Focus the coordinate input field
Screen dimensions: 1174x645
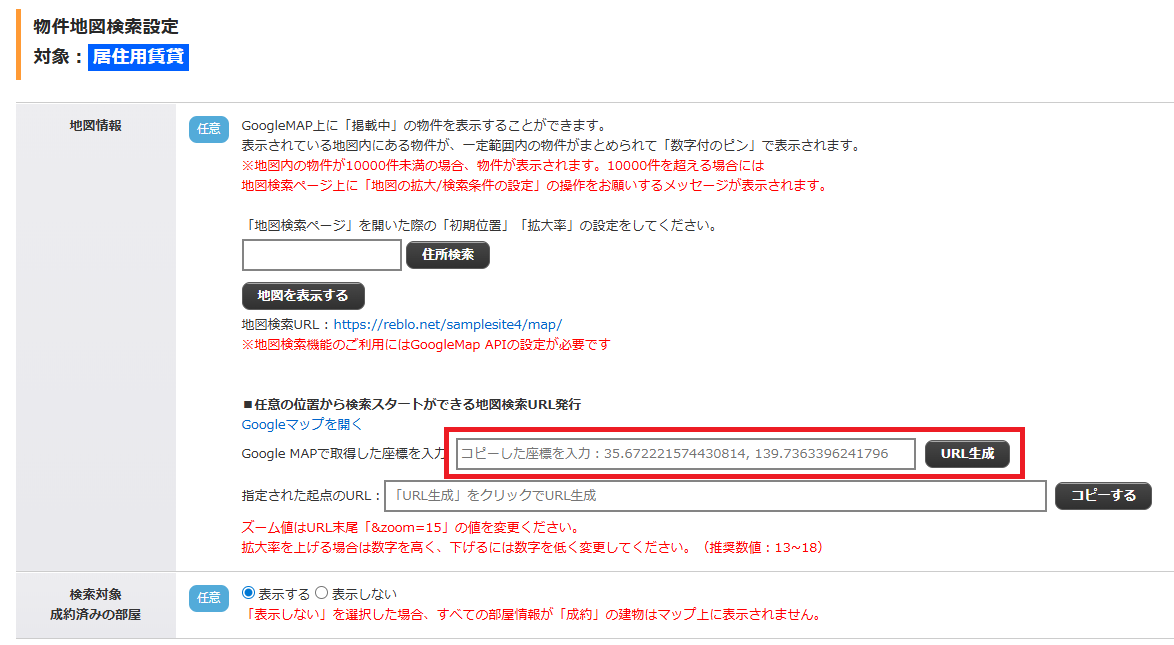(685, 454)
